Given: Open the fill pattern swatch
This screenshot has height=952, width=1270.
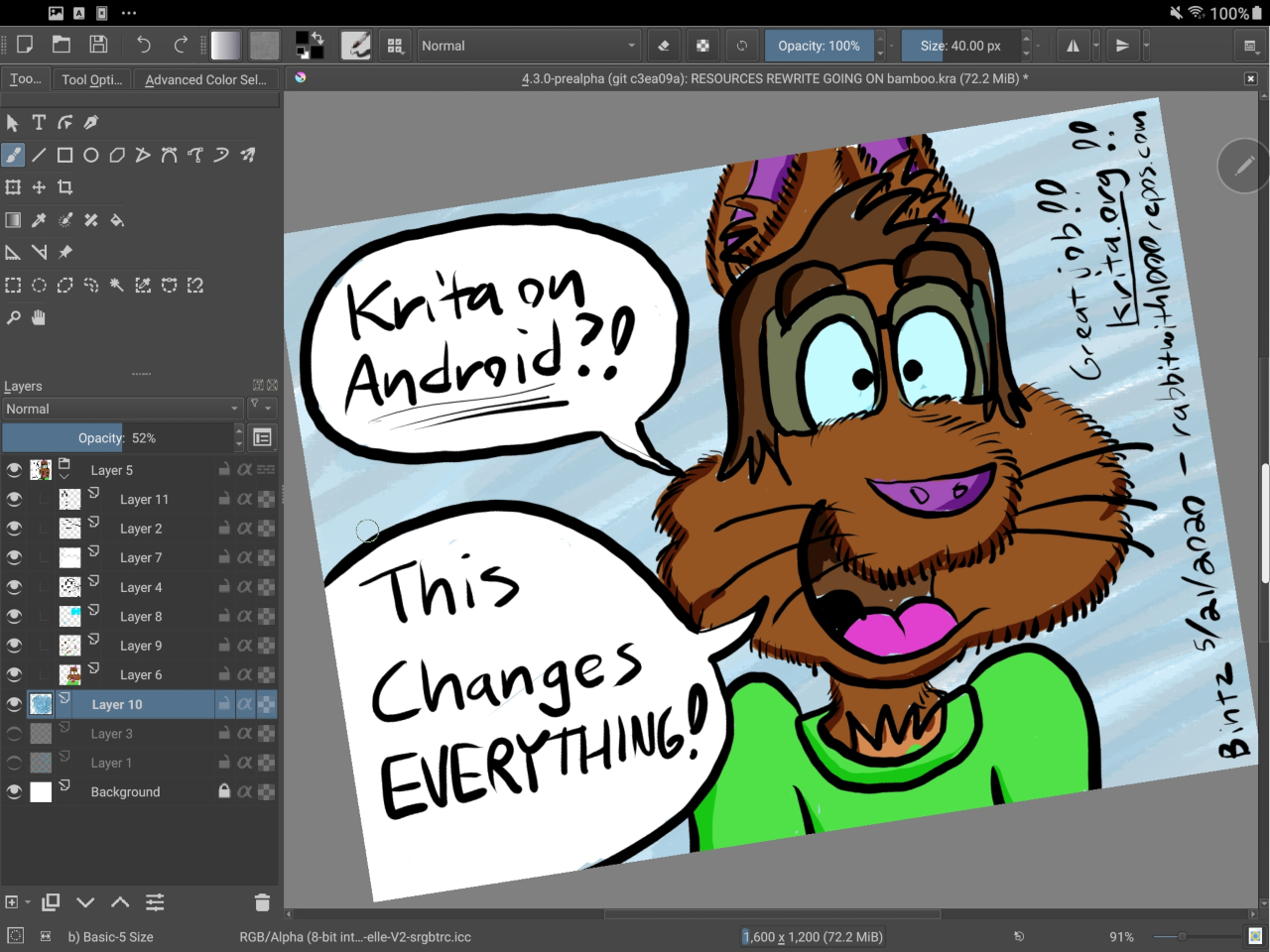Looking at the screenshot, I should 264,46.
